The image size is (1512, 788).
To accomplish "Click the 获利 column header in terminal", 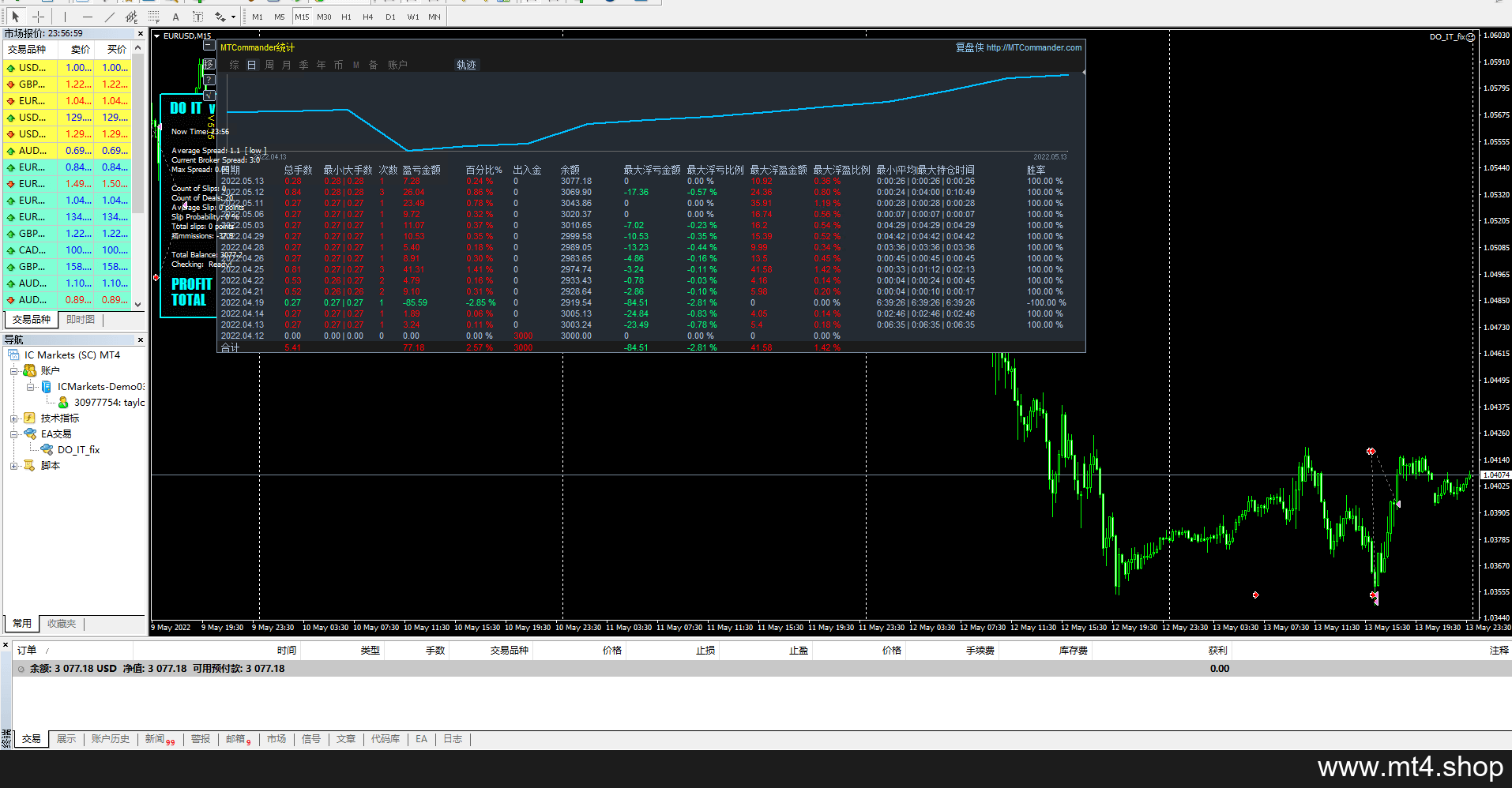I will [x=1217, y=651].
